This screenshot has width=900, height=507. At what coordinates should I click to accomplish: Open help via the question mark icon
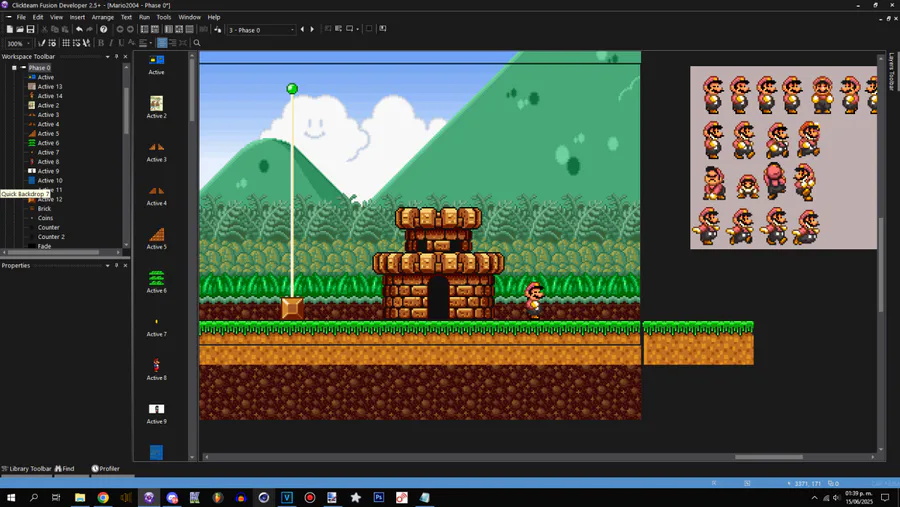tap(103, 29)
